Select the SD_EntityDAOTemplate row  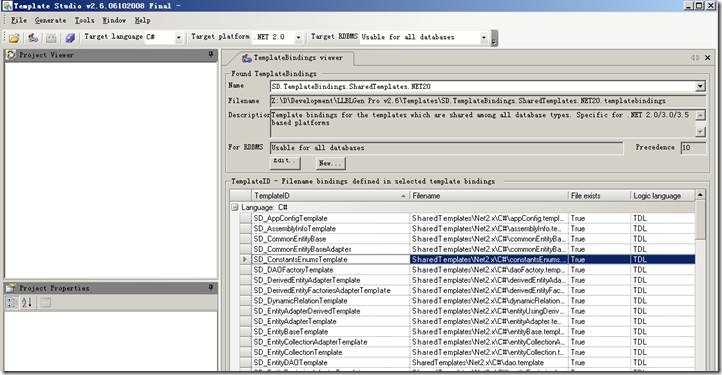point(467,363)
